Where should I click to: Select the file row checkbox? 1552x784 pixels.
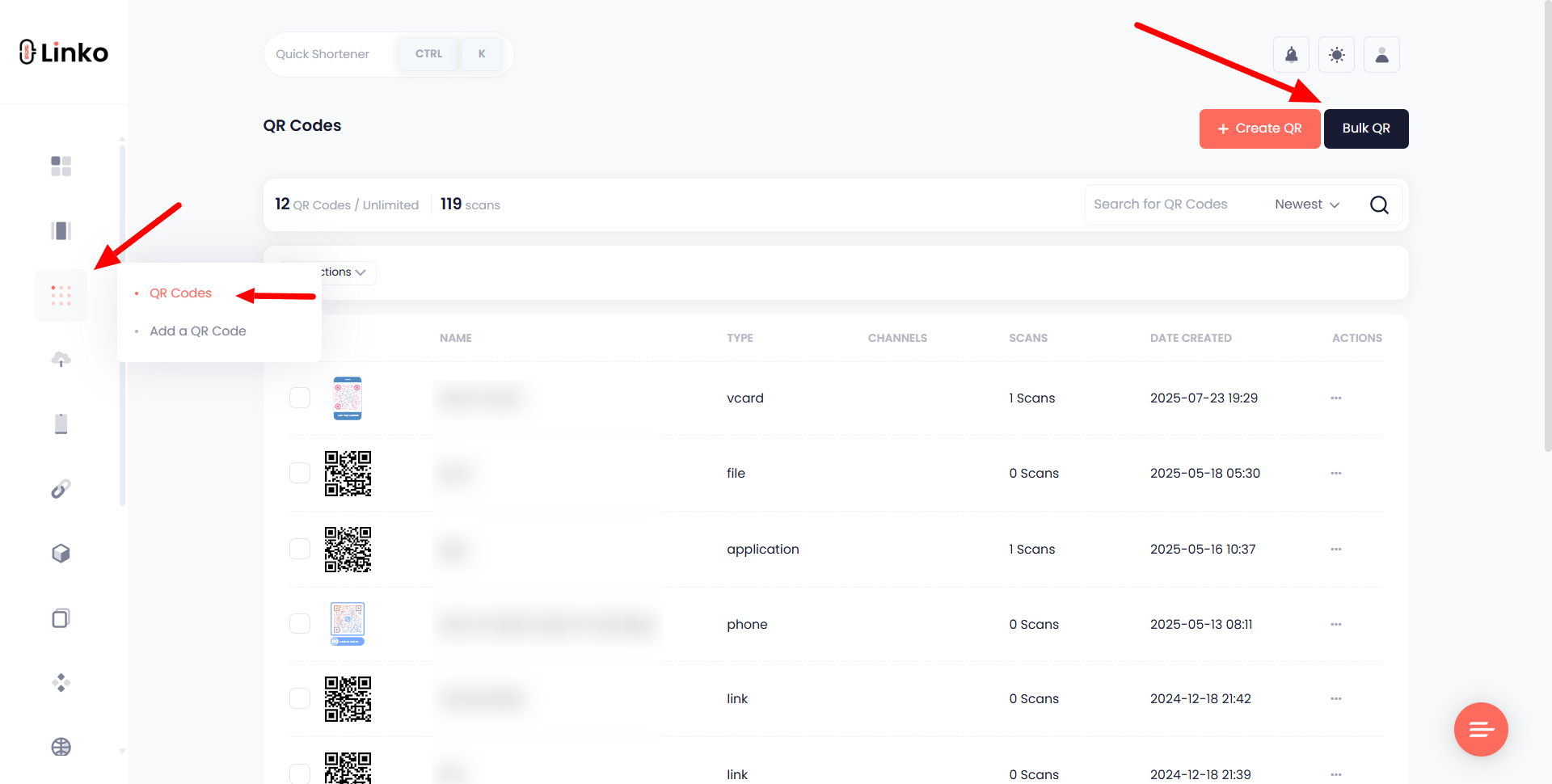[x=300, y=473]
